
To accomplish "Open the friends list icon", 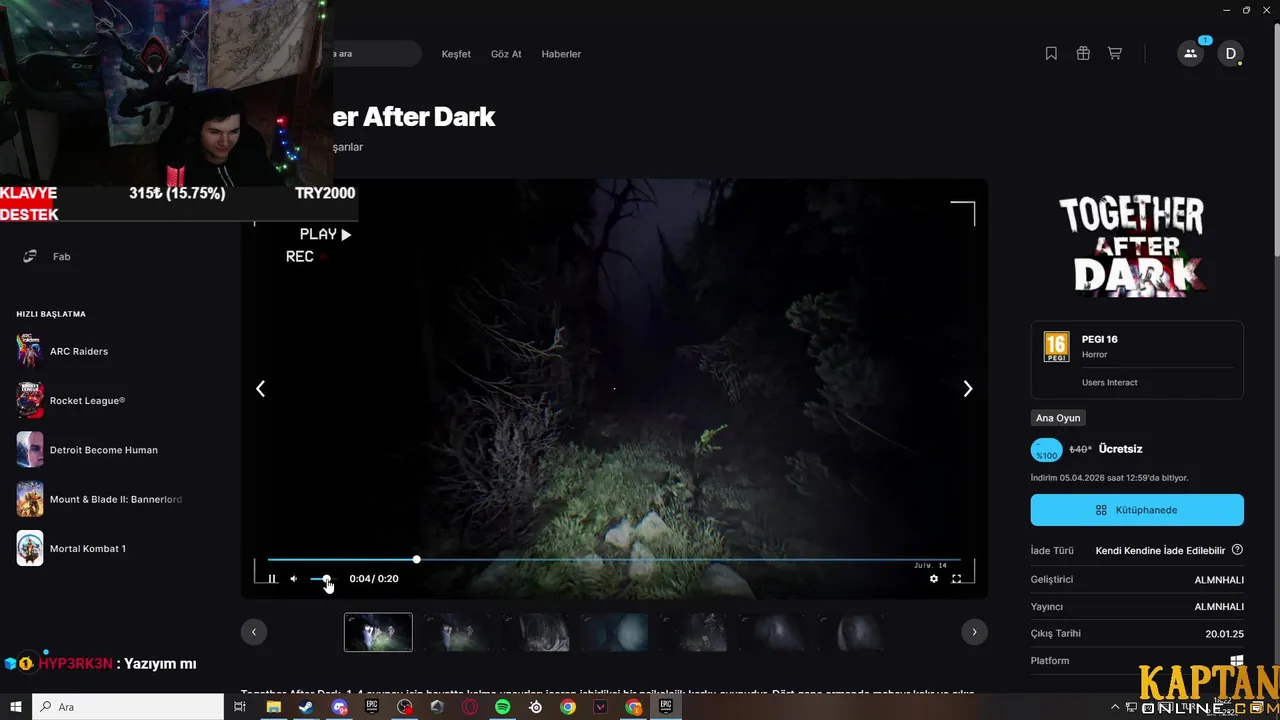I will coord(1190,54).
